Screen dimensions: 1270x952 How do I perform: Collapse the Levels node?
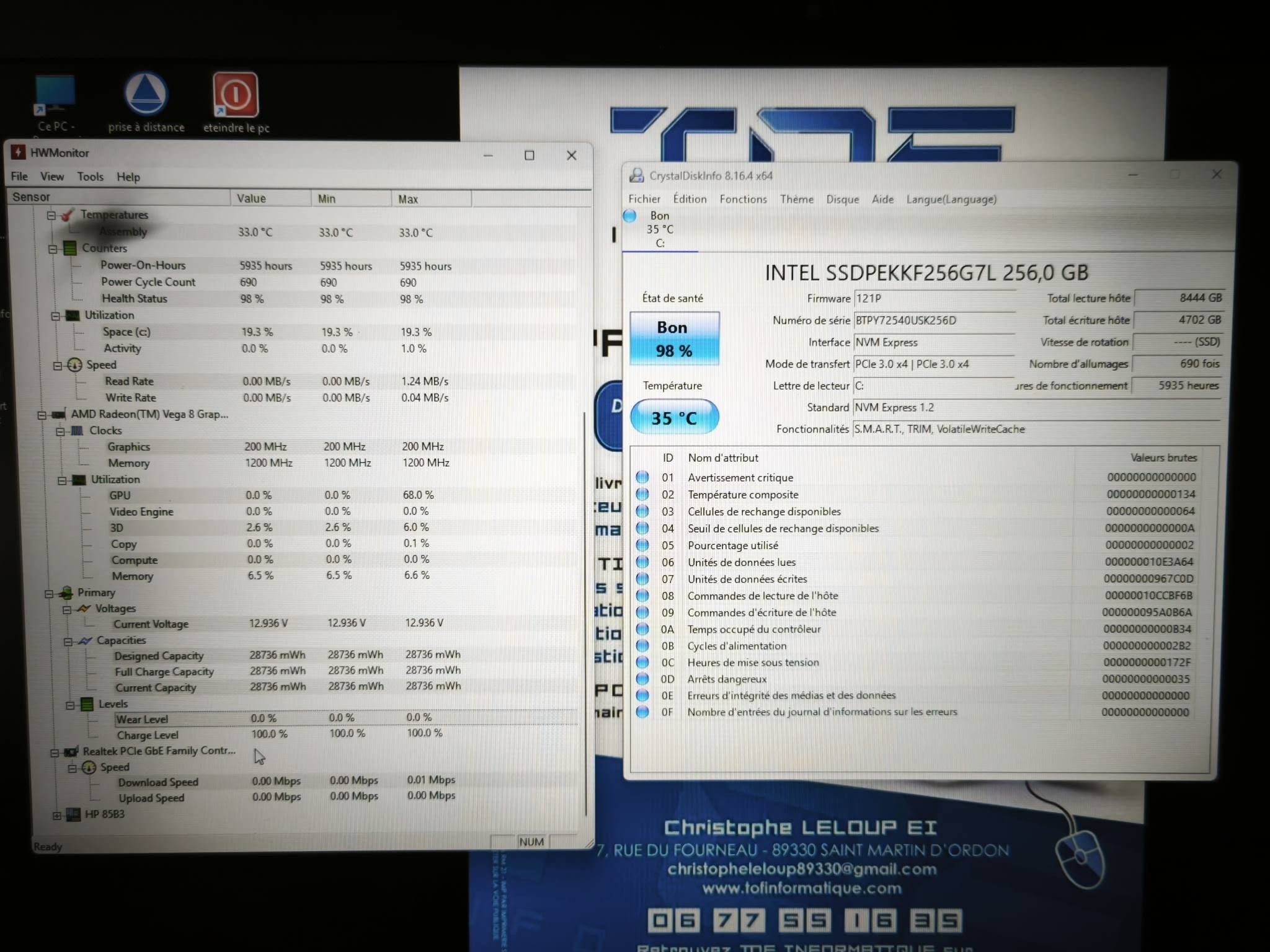pyautogui.click(x=71, y=705)
